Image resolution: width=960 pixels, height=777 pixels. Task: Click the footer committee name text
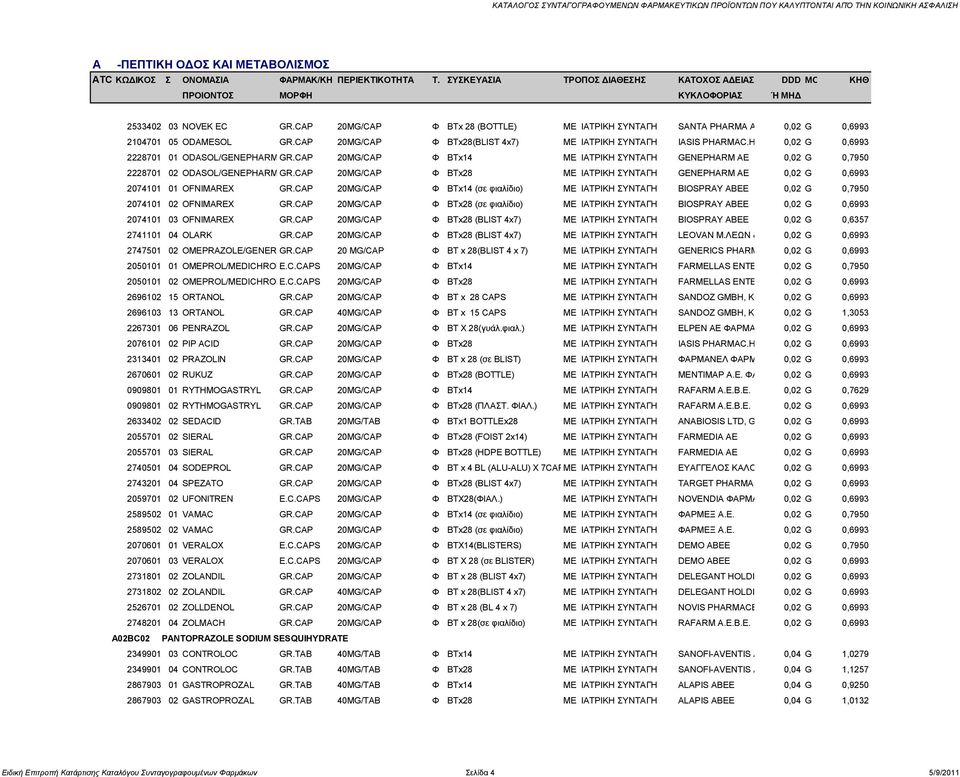pos(129,772)
